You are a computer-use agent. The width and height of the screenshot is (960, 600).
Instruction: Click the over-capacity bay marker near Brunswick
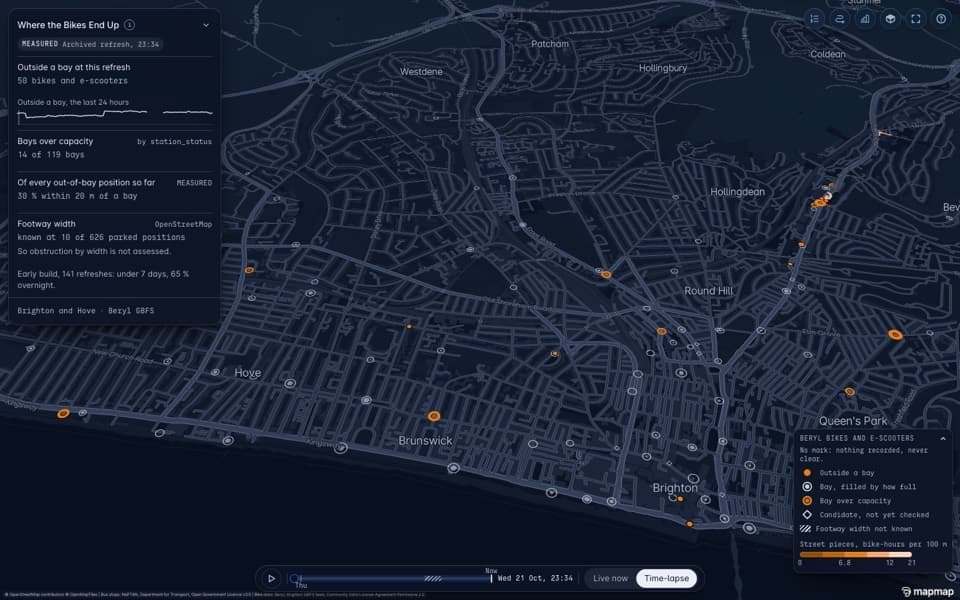pyautogui.click(x=434, y=416)
